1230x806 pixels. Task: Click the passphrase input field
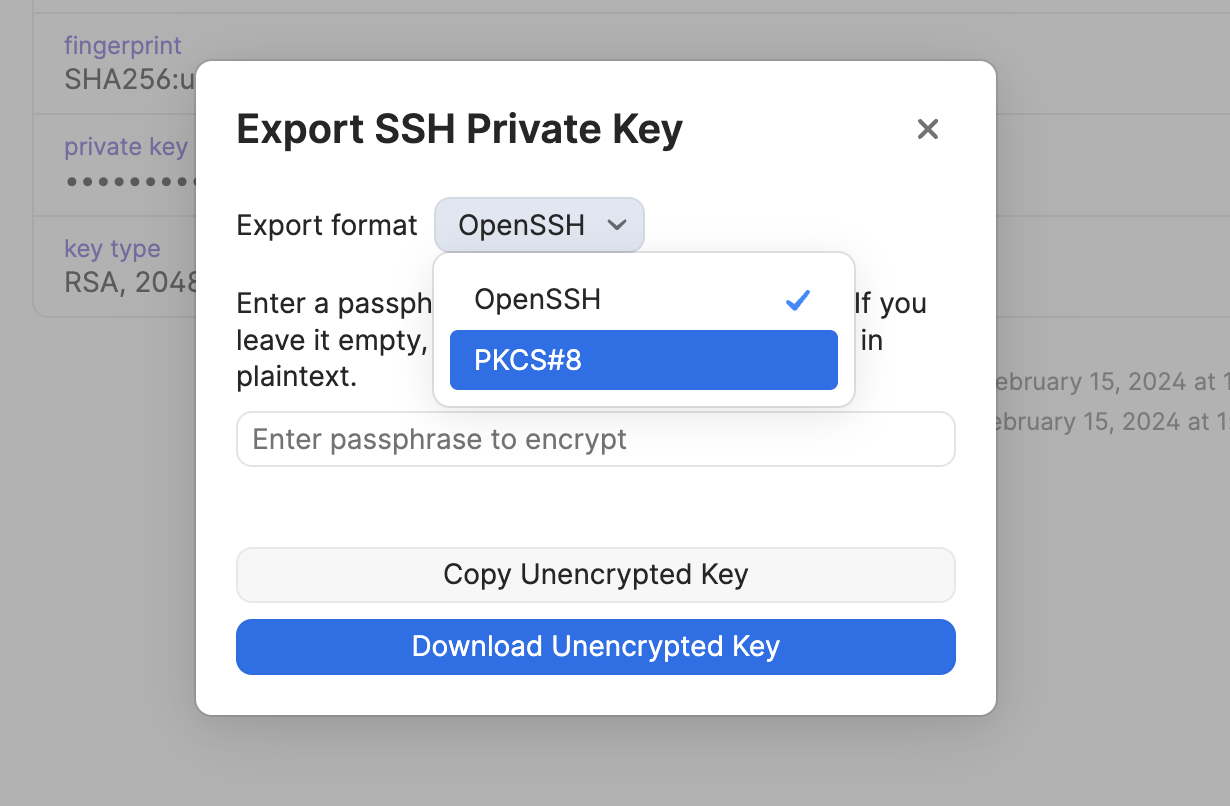[595, 439]
